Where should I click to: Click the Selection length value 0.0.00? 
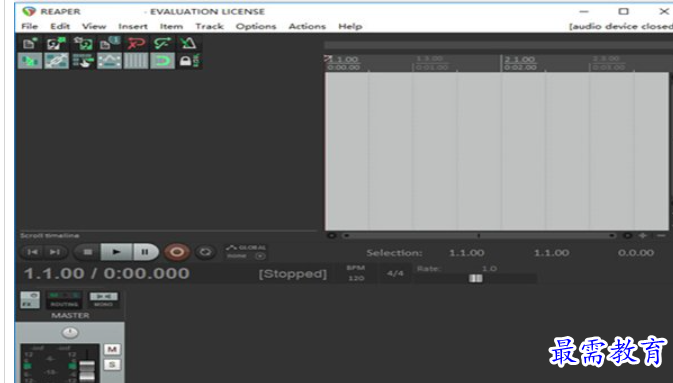[636, 253]
